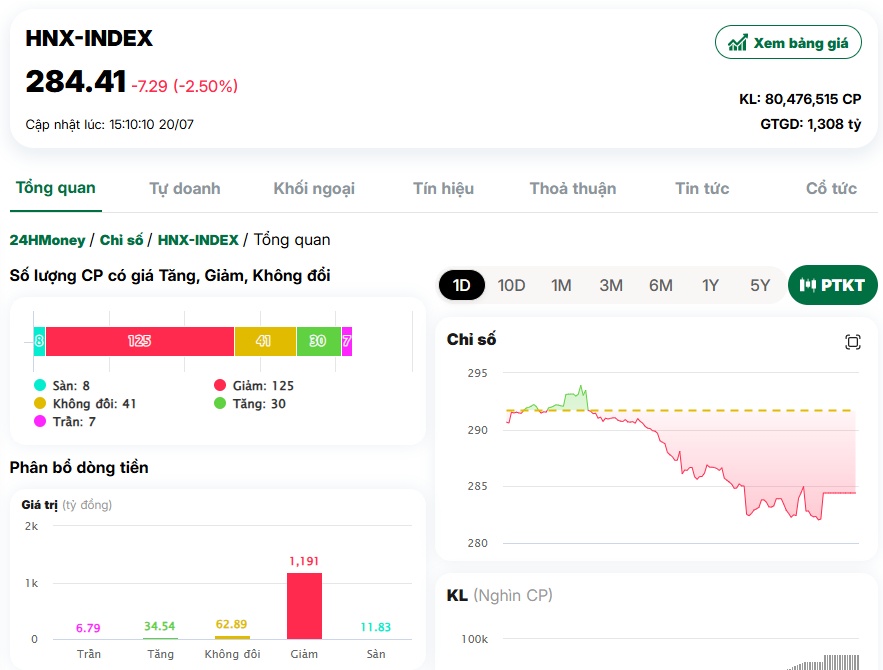Expand the Chỉ số chart to fullscreen
Image resolution: width=883 pixels, height=670 pixels.
(853, 342)
